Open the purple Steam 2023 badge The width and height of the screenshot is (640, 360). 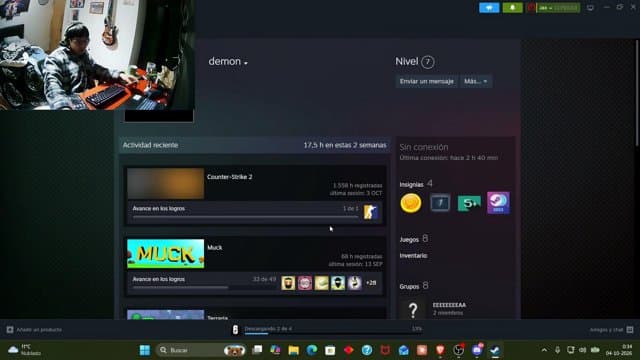tap(498, 203)
